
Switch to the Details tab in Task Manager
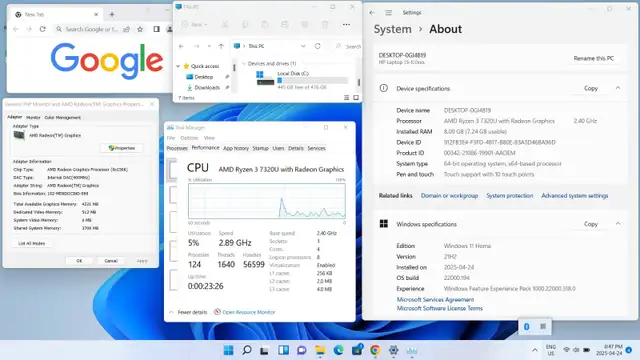pyautogui.click(x=296, y=148)
